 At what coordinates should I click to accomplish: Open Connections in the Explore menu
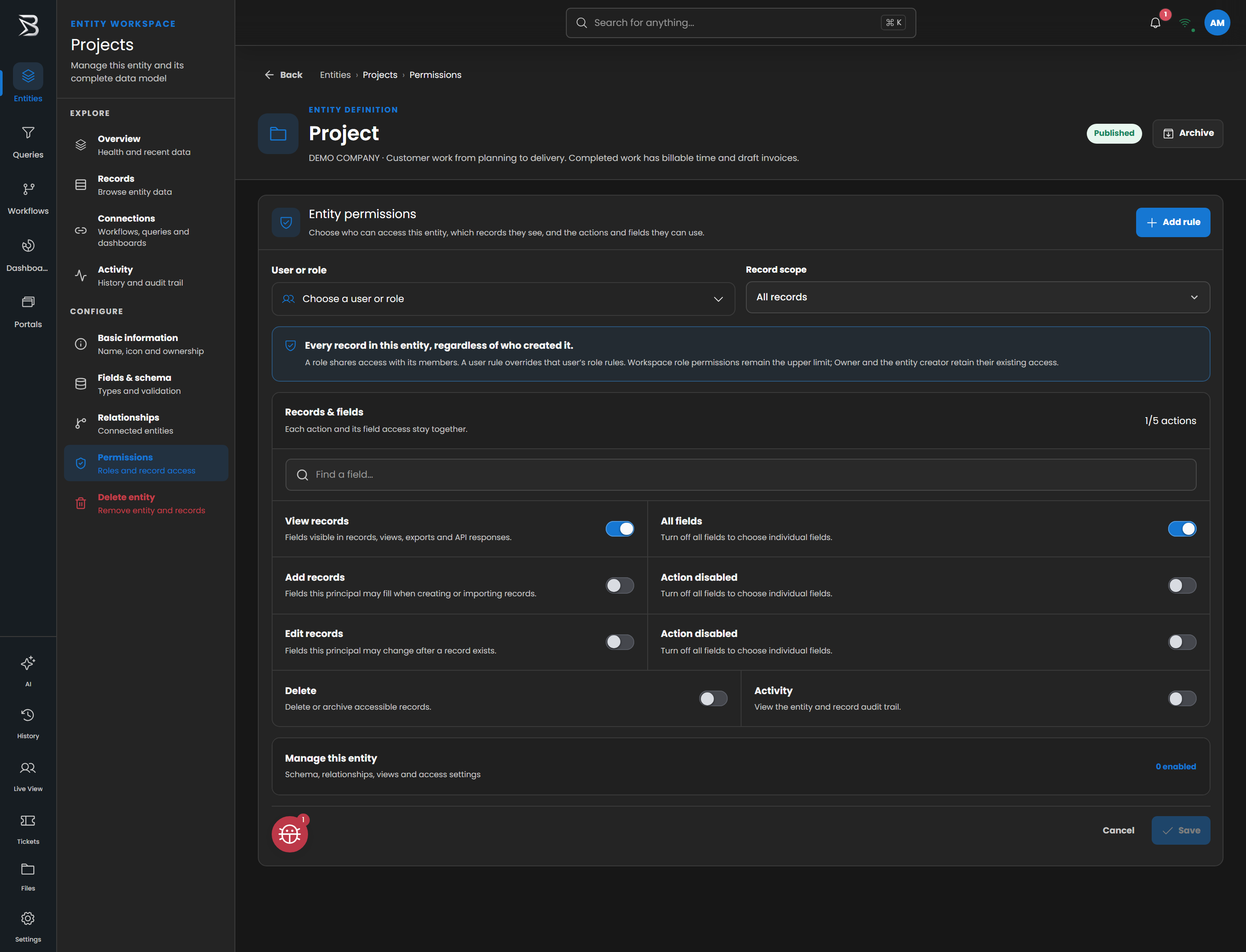pos(146,230)
